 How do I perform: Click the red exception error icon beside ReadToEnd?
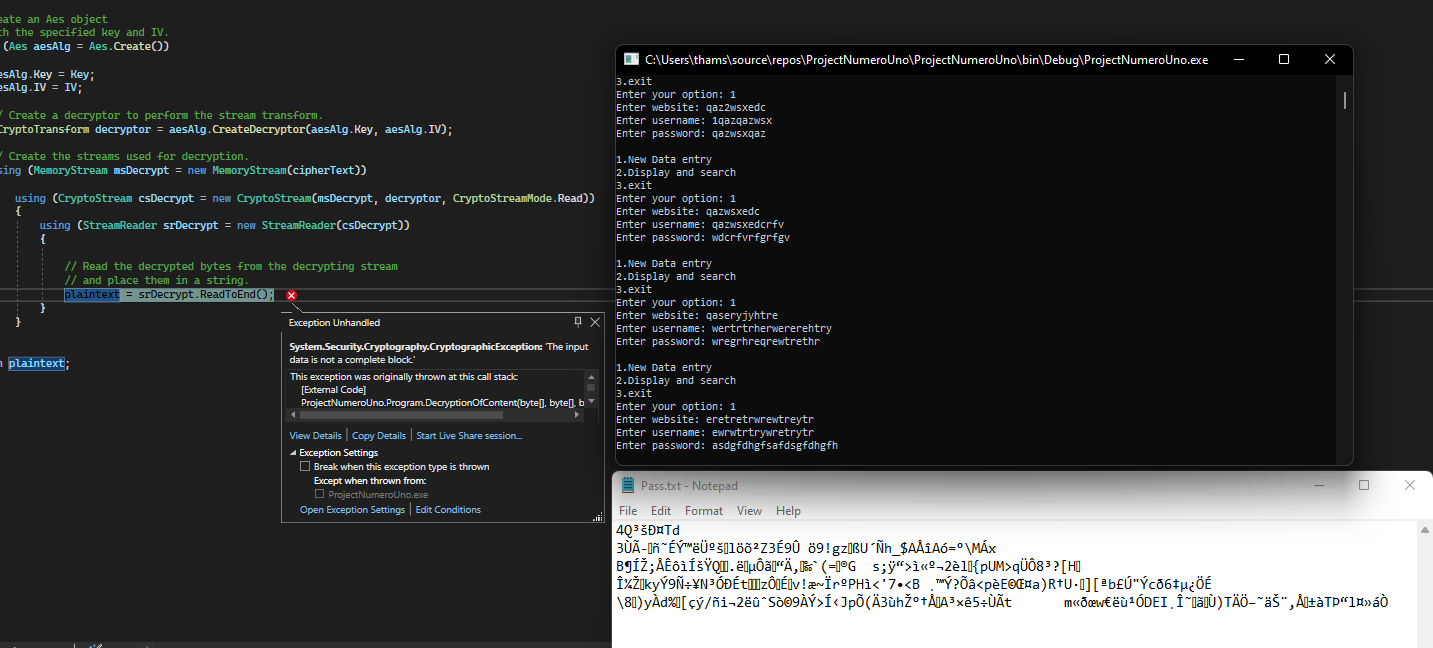pos(291,295)
